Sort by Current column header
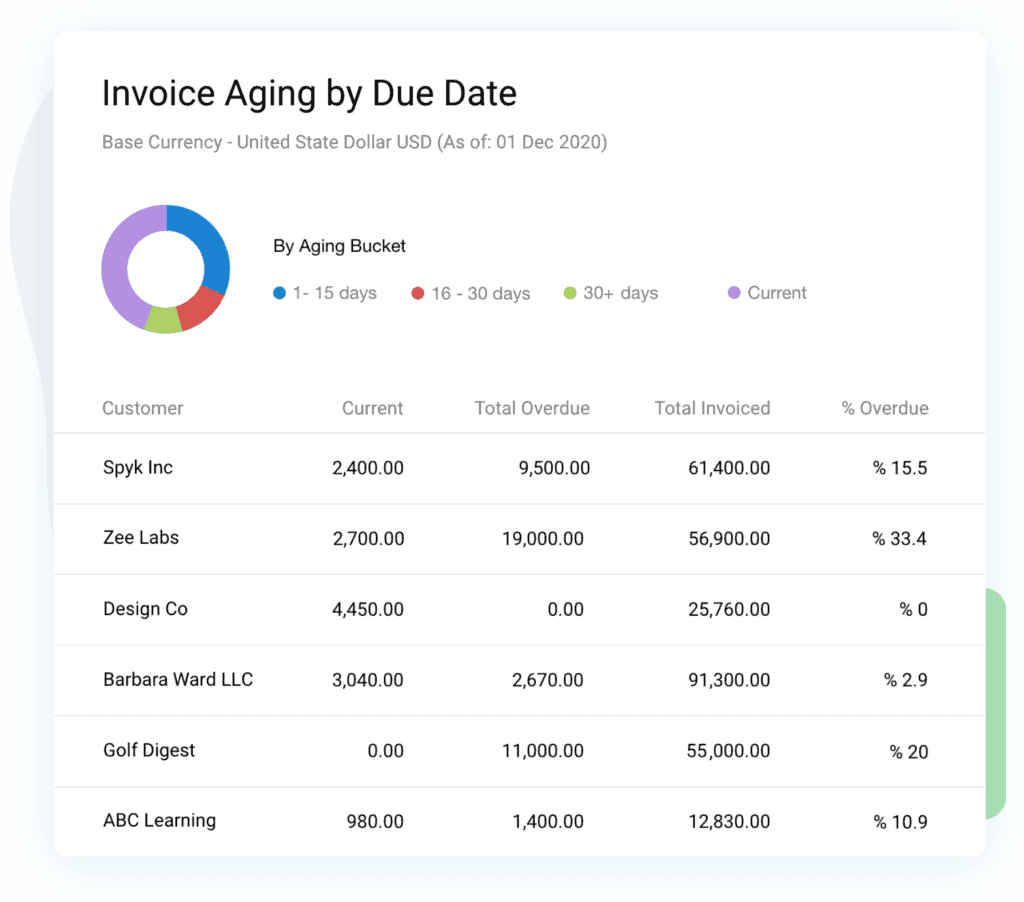 click(x=372, y=408)
